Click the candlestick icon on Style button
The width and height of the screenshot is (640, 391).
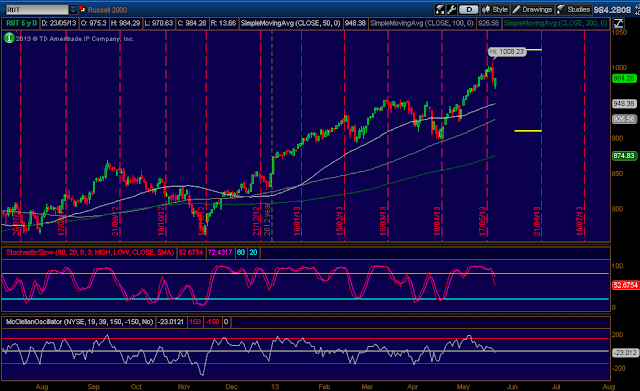486,9
